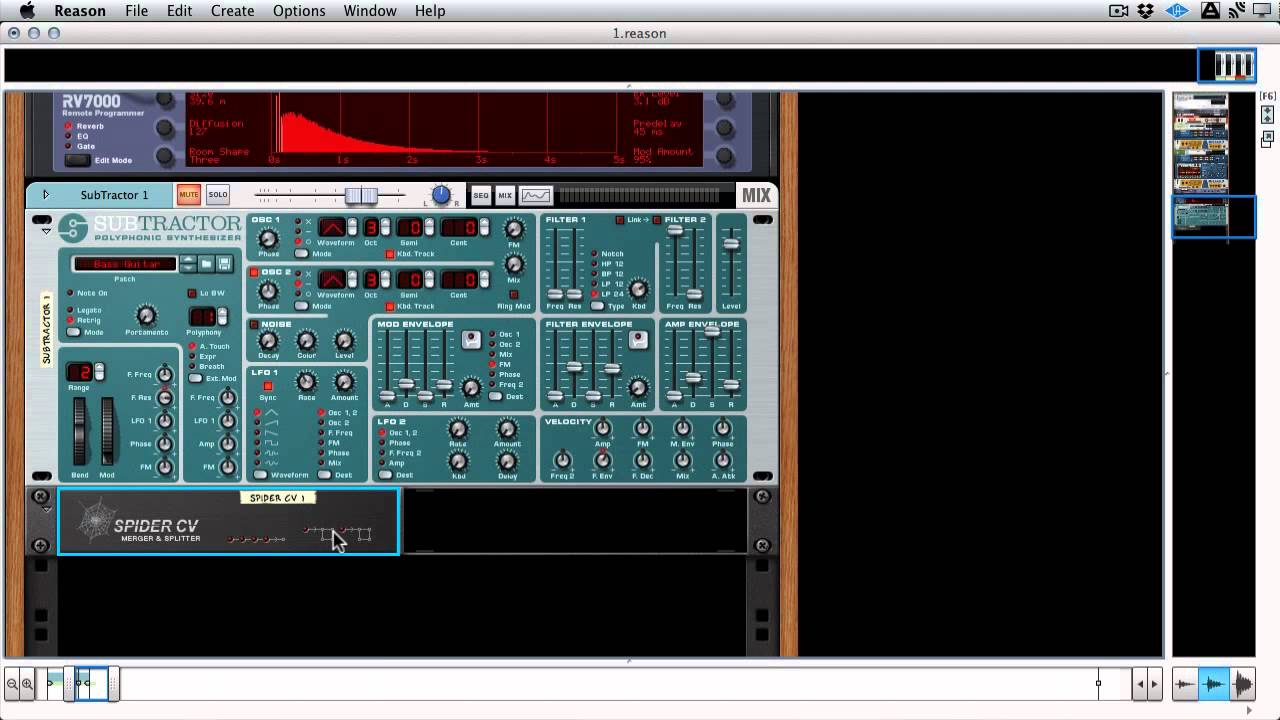Toggle the Ring Mod button
The image size is (1280, 720).
[514, 294]
